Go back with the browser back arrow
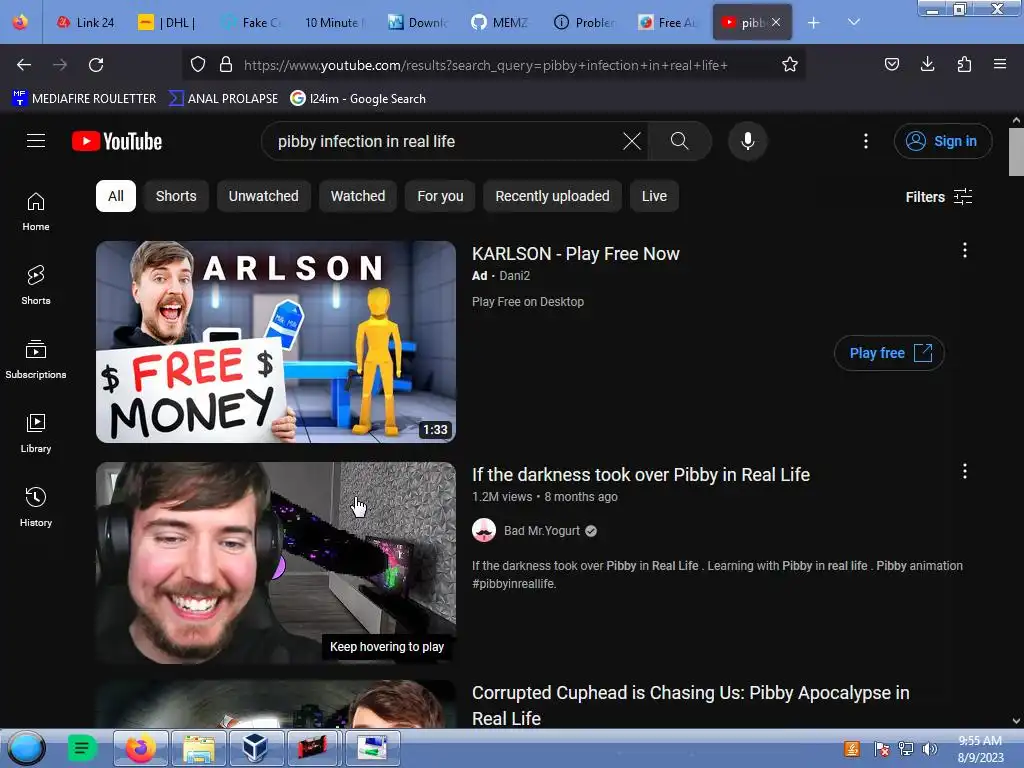 (x=24, y=65)
